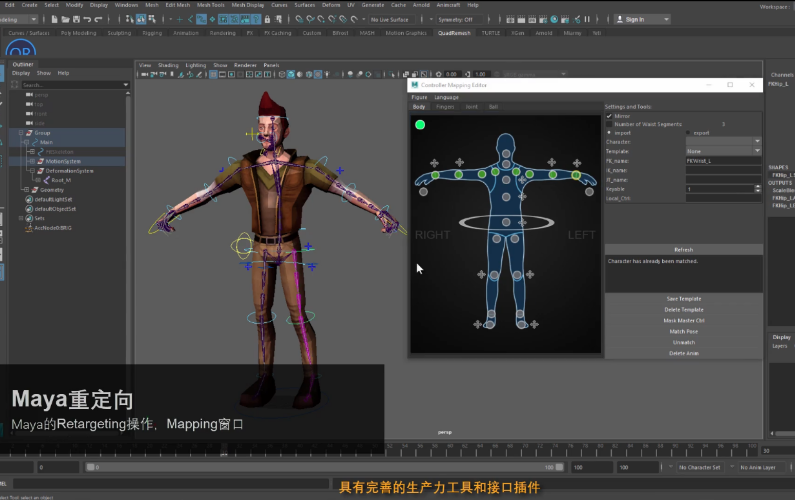Click the Refresh button
Viewport: 795px width, 500px height.
[683, 249]
